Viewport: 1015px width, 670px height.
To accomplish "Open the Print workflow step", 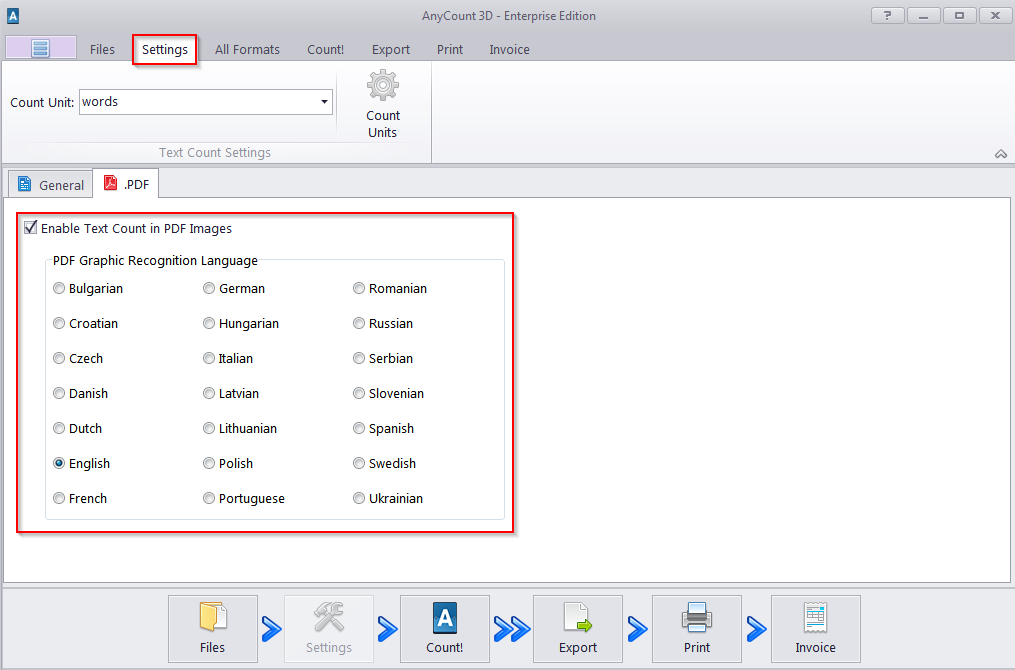I will [697, 629].
